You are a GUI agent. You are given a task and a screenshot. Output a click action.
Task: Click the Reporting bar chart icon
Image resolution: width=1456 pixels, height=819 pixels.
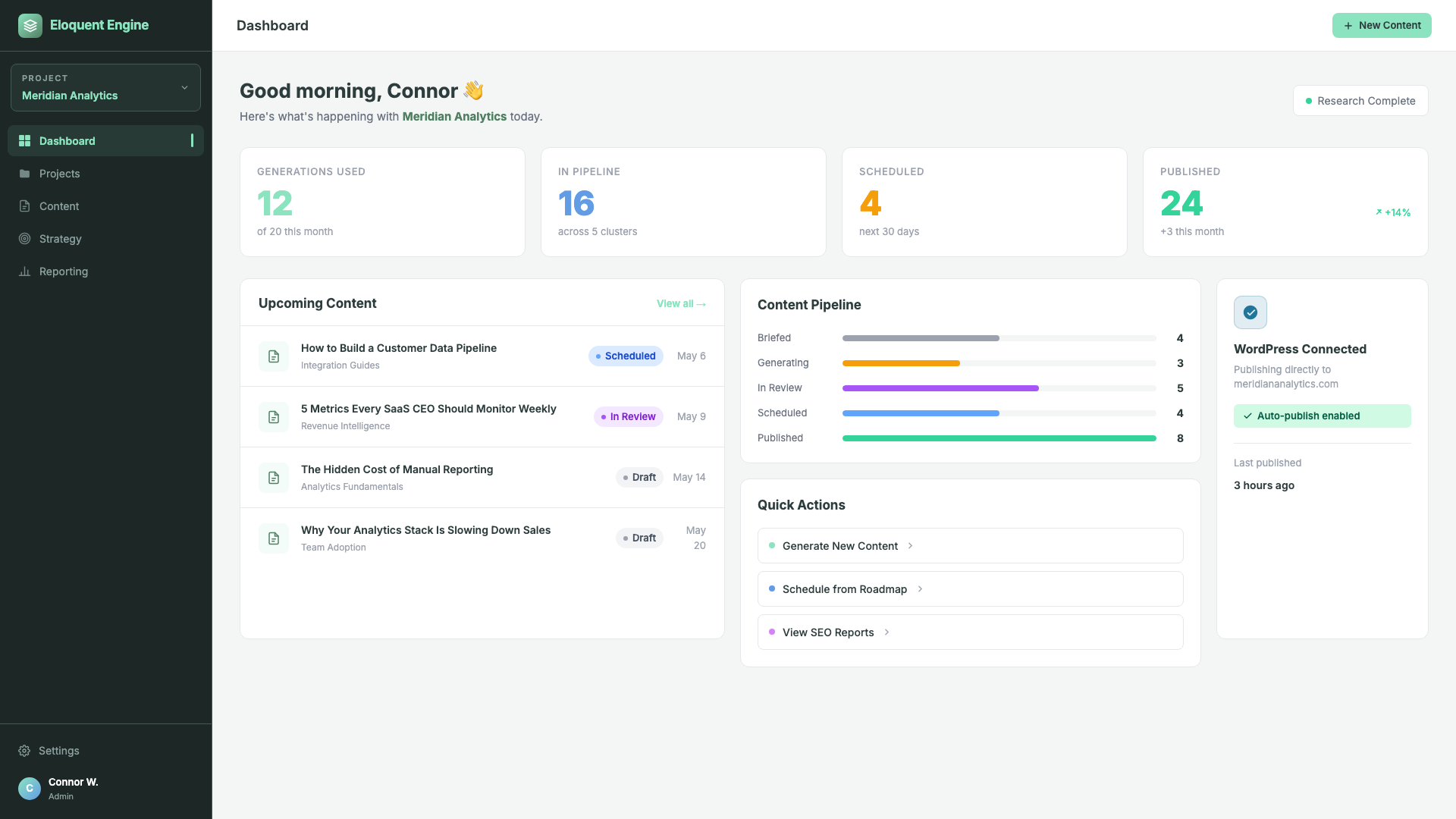25,271
